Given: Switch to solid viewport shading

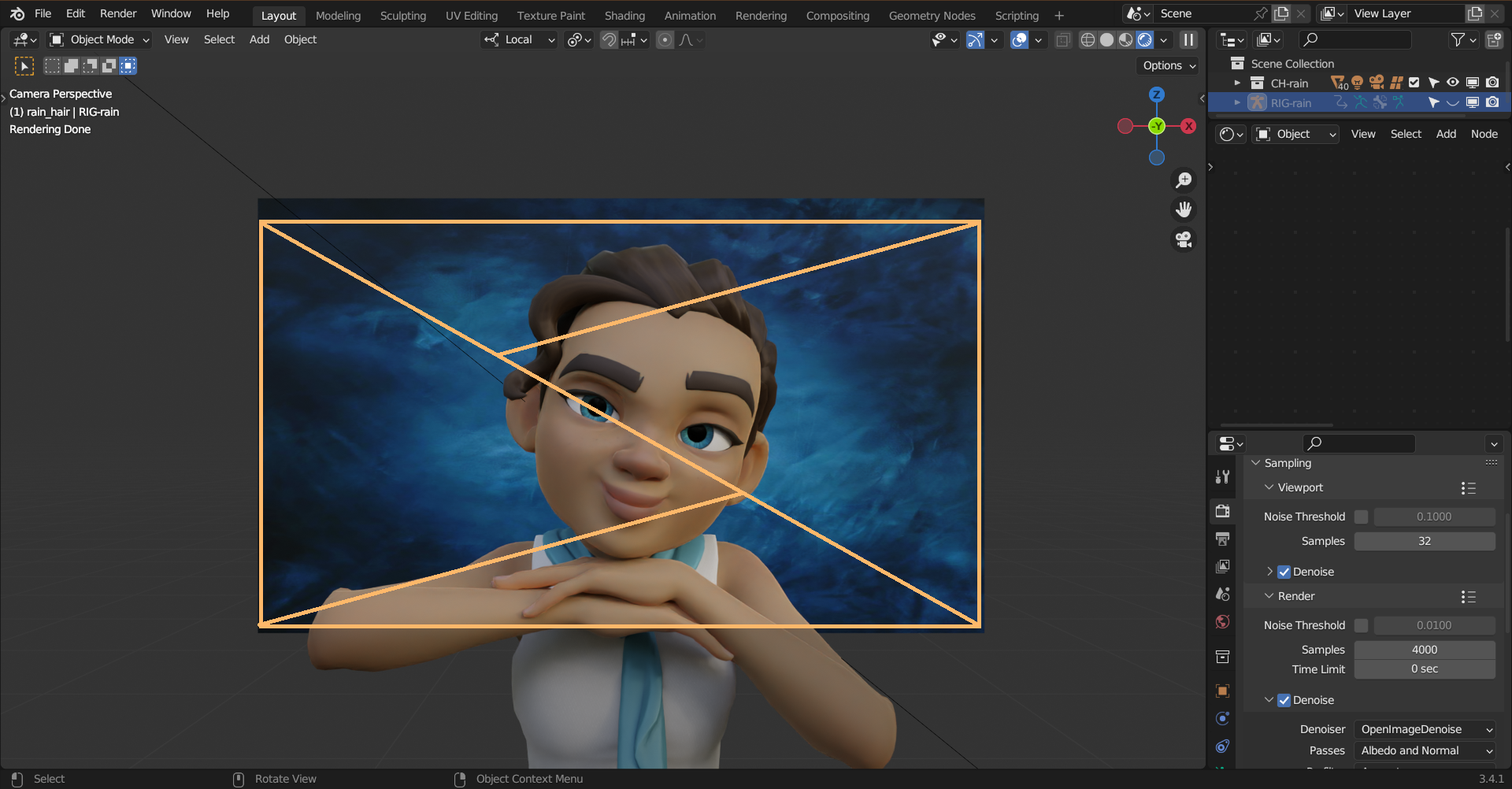Looking at the screenshot, I should 1106,40.
